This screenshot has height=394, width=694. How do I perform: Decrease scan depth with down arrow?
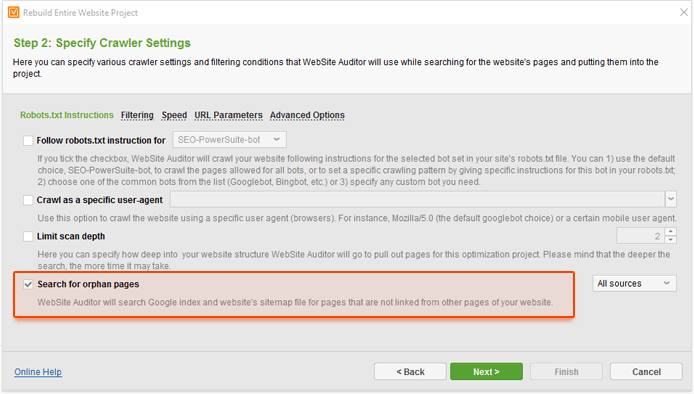click(x=671, y=240)
